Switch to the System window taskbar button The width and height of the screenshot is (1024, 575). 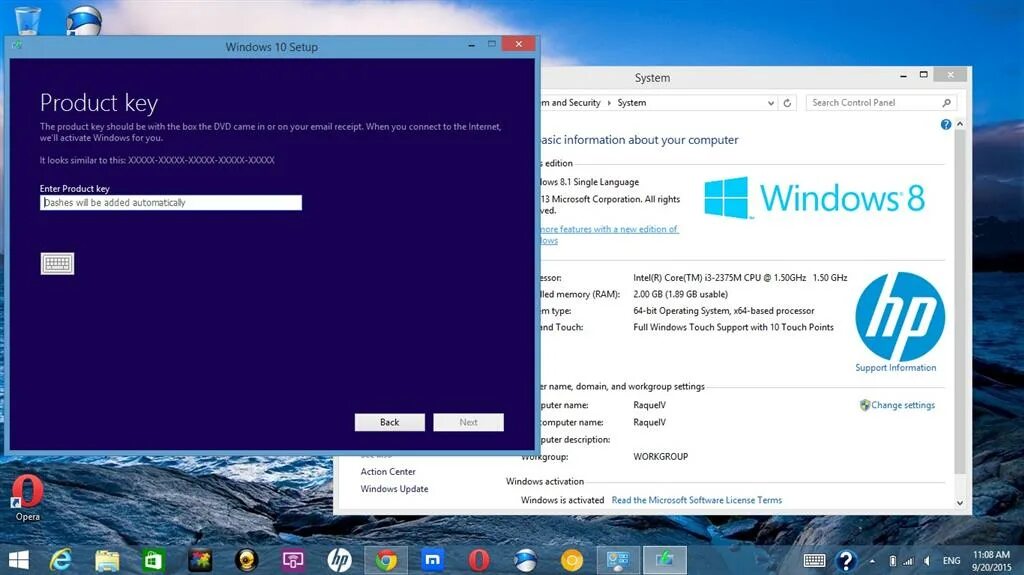point(618,561)
